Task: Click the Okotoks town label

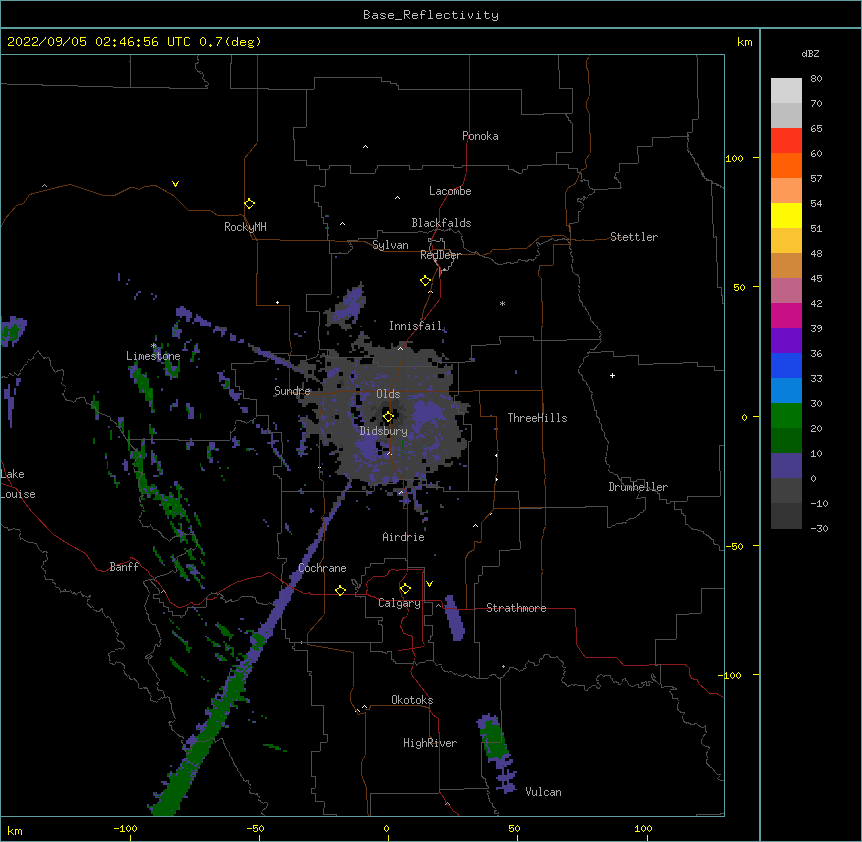Action: coord(412,700)
